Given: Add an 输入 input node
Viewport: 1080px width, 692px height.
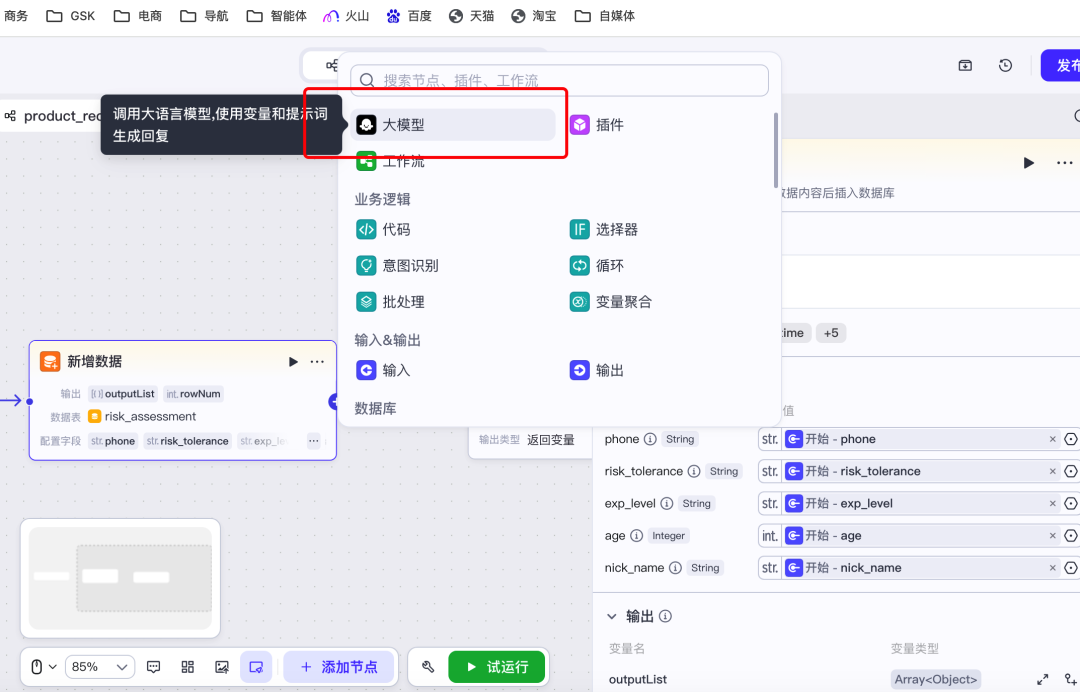Looking at the screenshot, I should pos(383,370).
